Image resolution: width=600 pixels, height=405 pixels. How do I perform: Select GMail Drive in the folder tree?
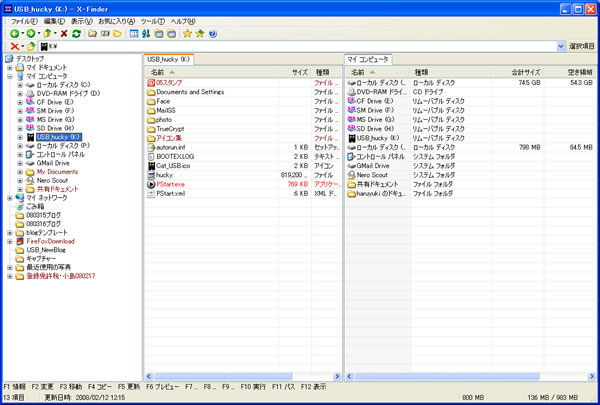point(53,163)
